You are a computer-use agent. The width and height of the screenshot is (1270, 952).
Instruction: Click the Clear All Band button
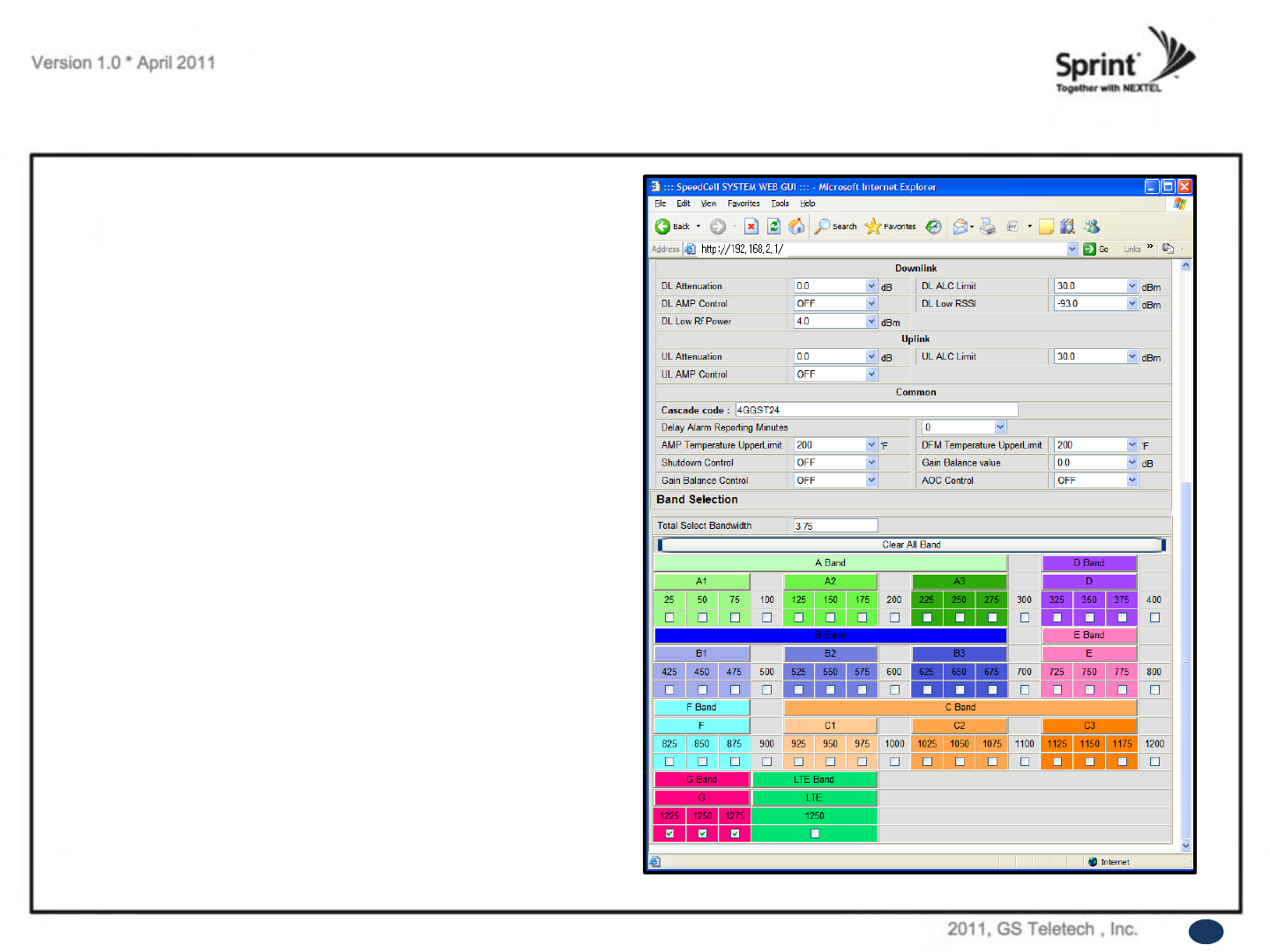tap(911, 545)
